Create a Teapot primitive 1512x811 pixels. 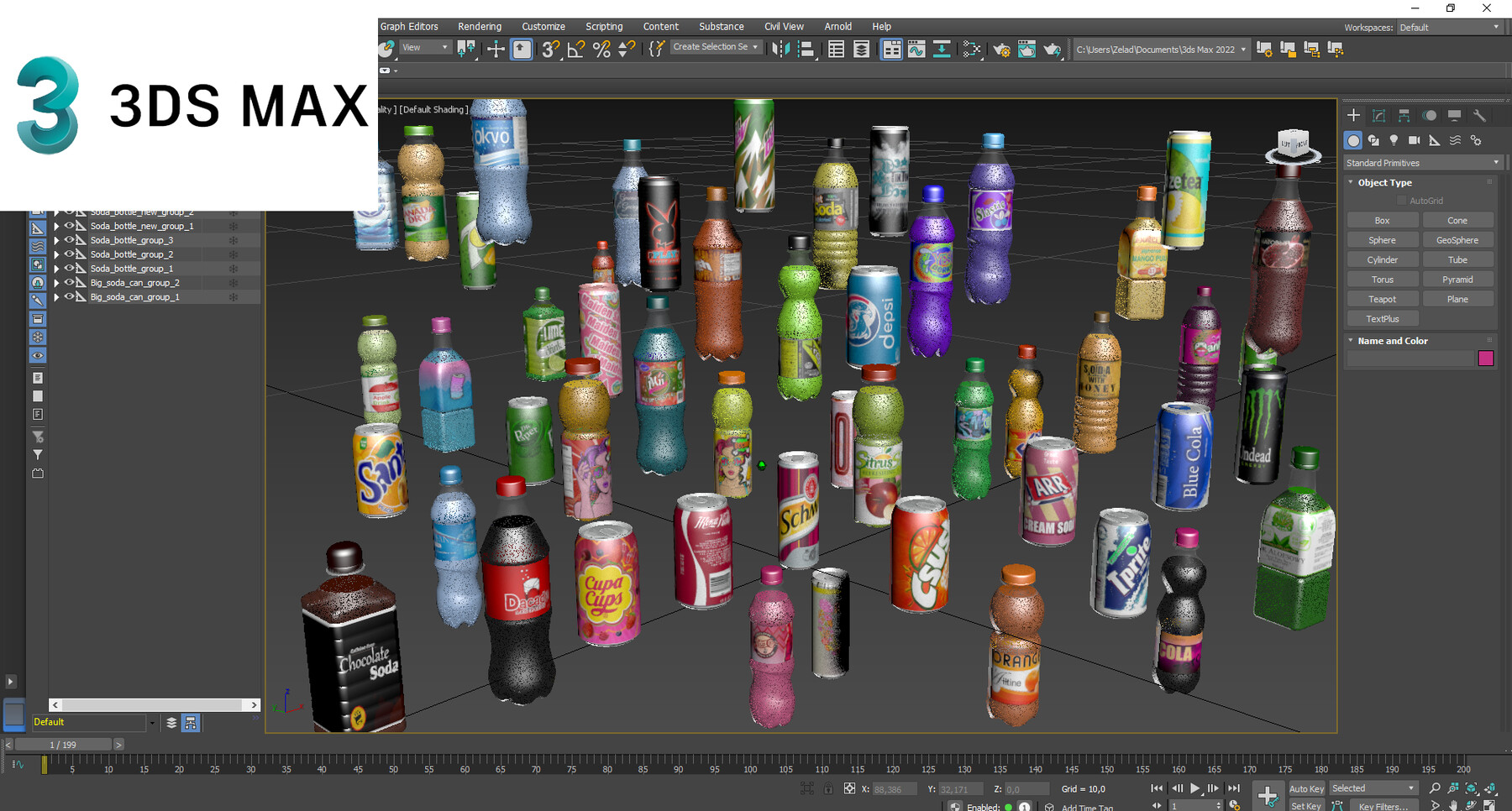[x=1383, y=299]
